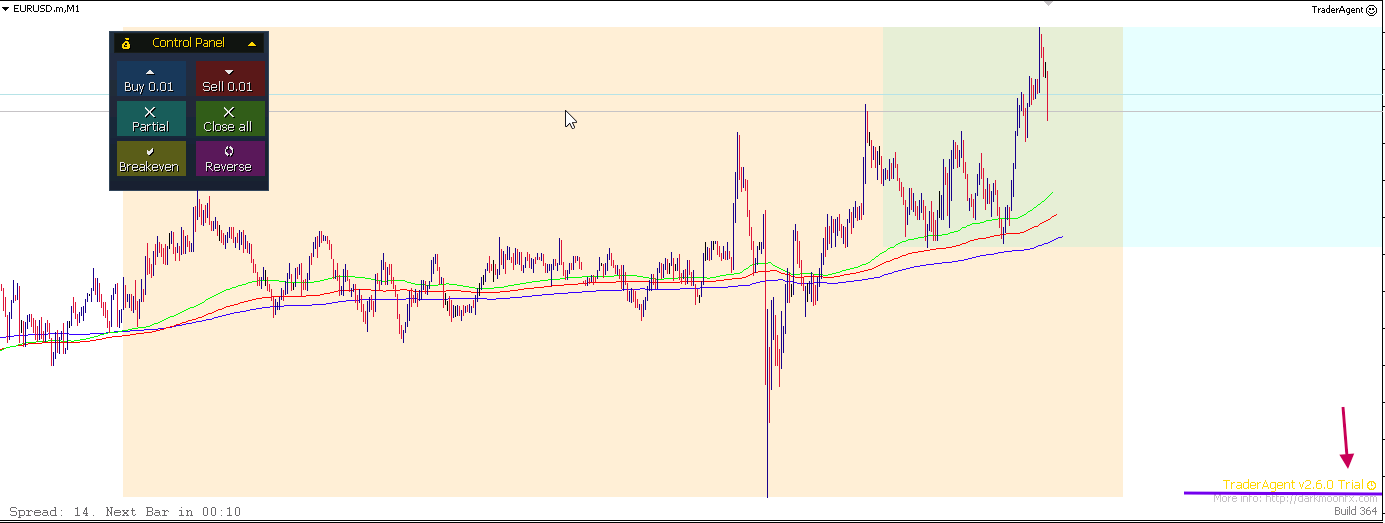This screenshot has height=523, width=1385.
Task: Click the Control Panel title text
Action: click(x=188, y=43)
